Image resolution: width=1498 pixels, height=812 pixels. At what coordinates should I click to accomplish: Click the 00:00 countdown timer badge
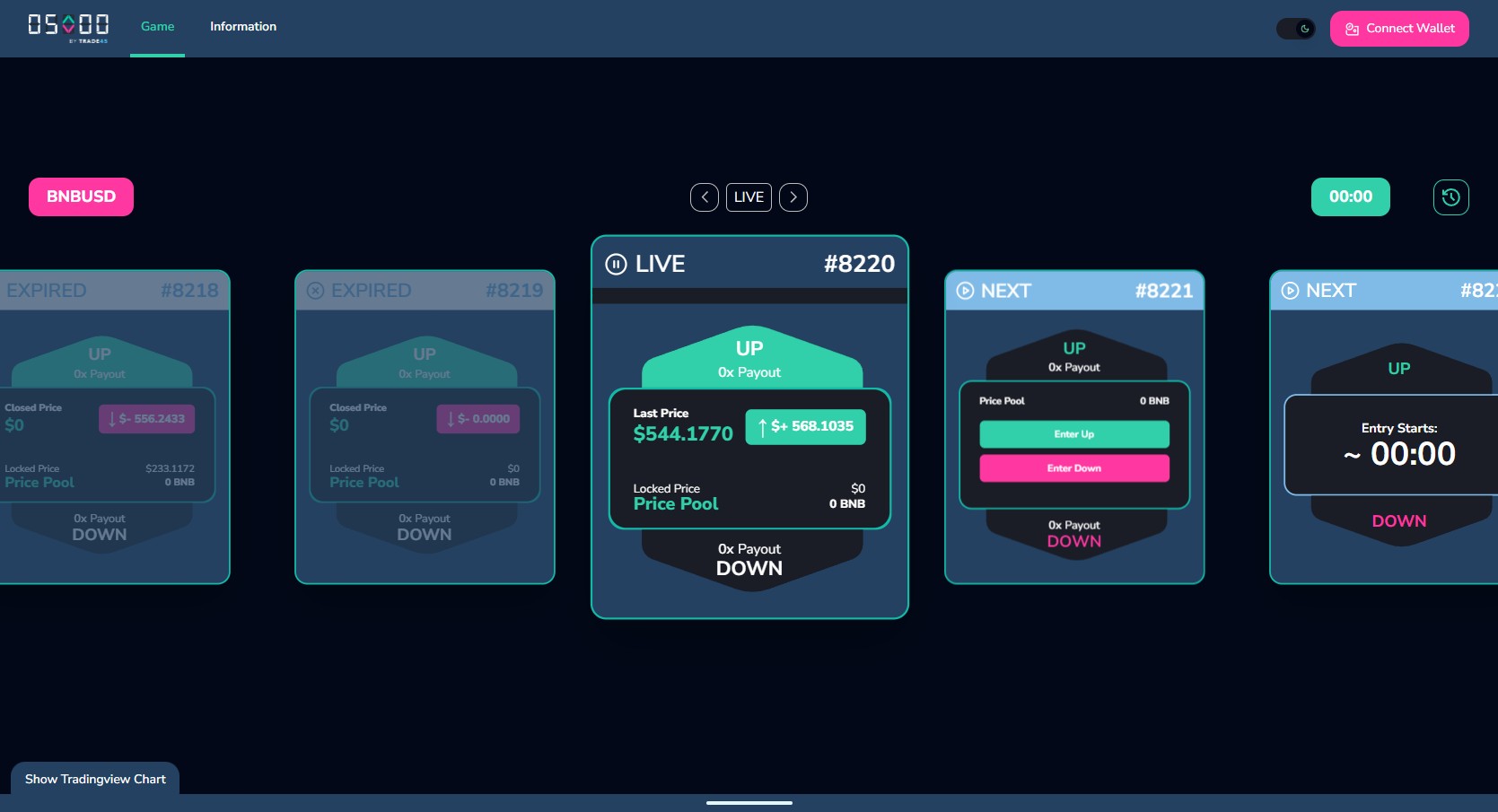(1350, 197)
